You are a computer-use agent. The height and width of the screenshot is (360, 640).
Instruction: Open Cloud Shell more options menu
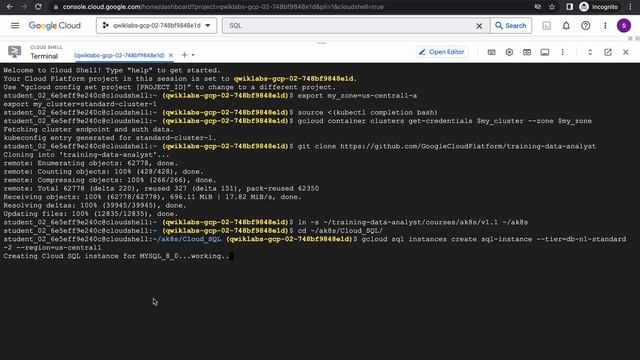(562, 52)
